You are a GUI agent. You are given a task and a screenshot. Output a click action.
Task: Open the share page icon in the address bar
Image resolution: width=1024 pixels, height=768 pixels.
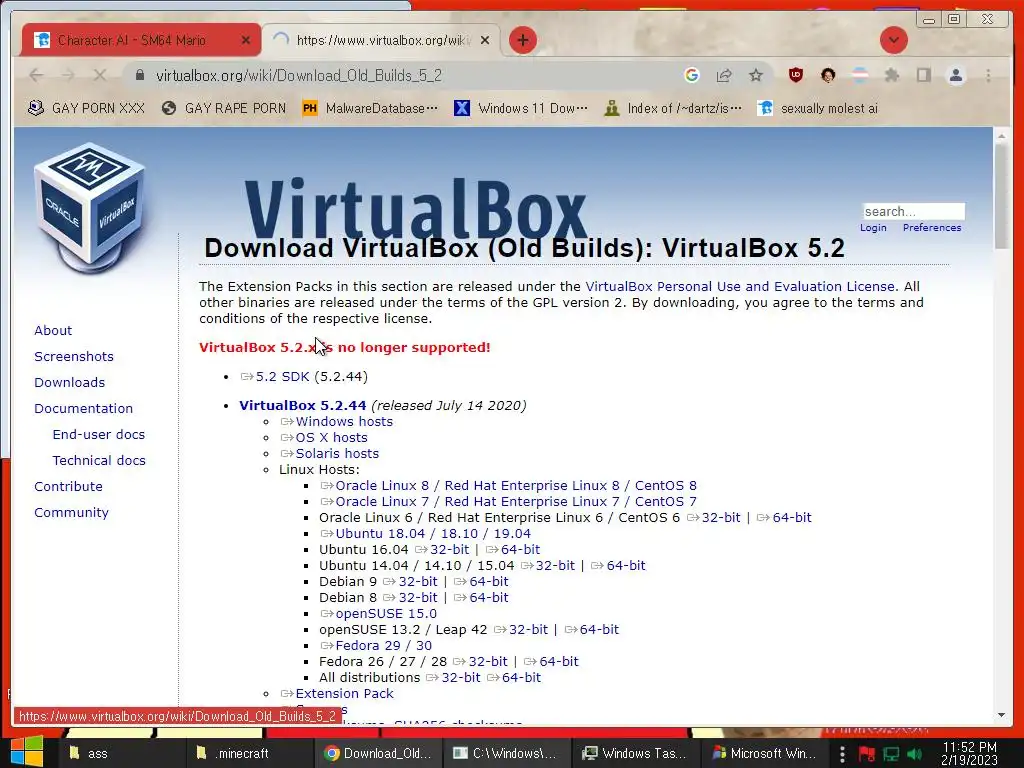point(724,76)
